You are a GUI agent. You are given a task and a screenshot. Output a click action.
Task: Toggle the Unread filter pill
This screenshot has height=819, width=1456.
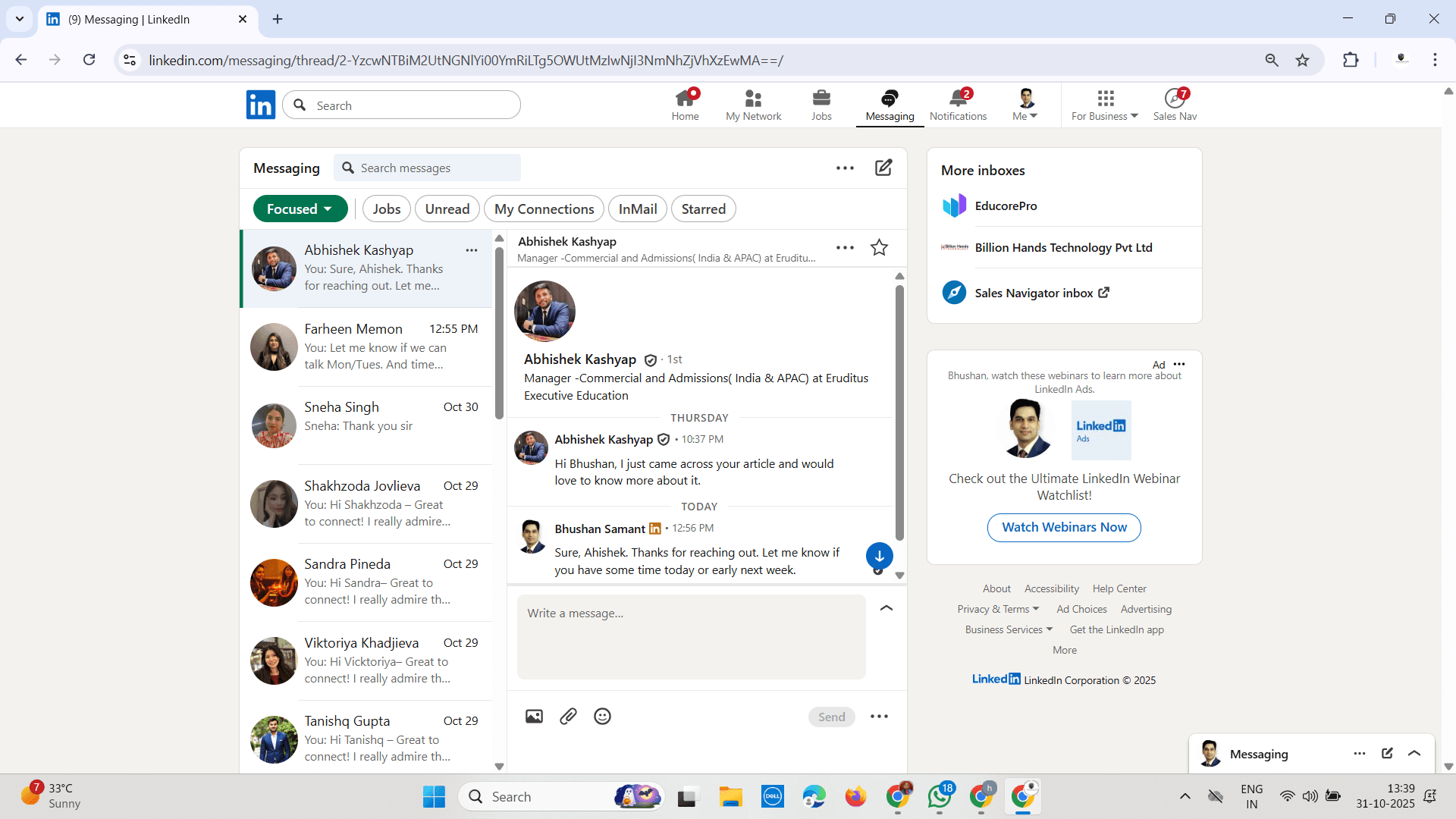click(x=447, y=209)
